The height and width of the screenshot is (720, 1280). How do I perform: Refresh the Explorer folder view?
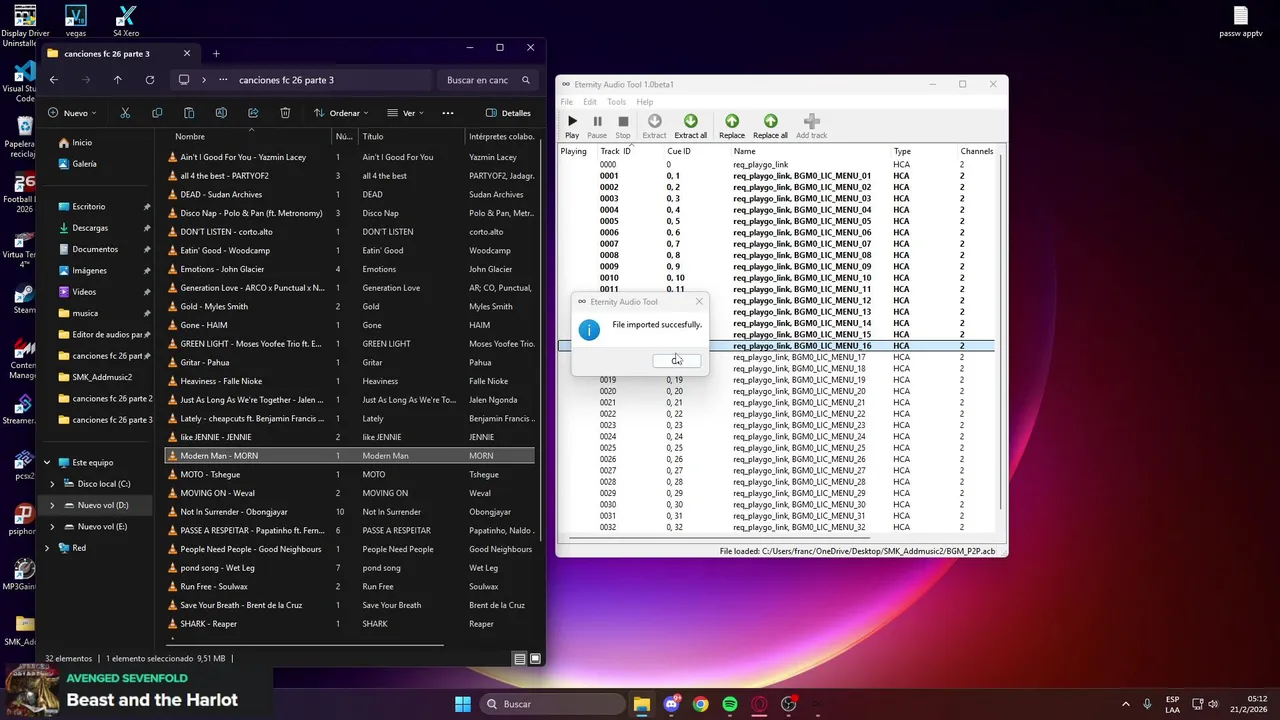coord(150,80)
